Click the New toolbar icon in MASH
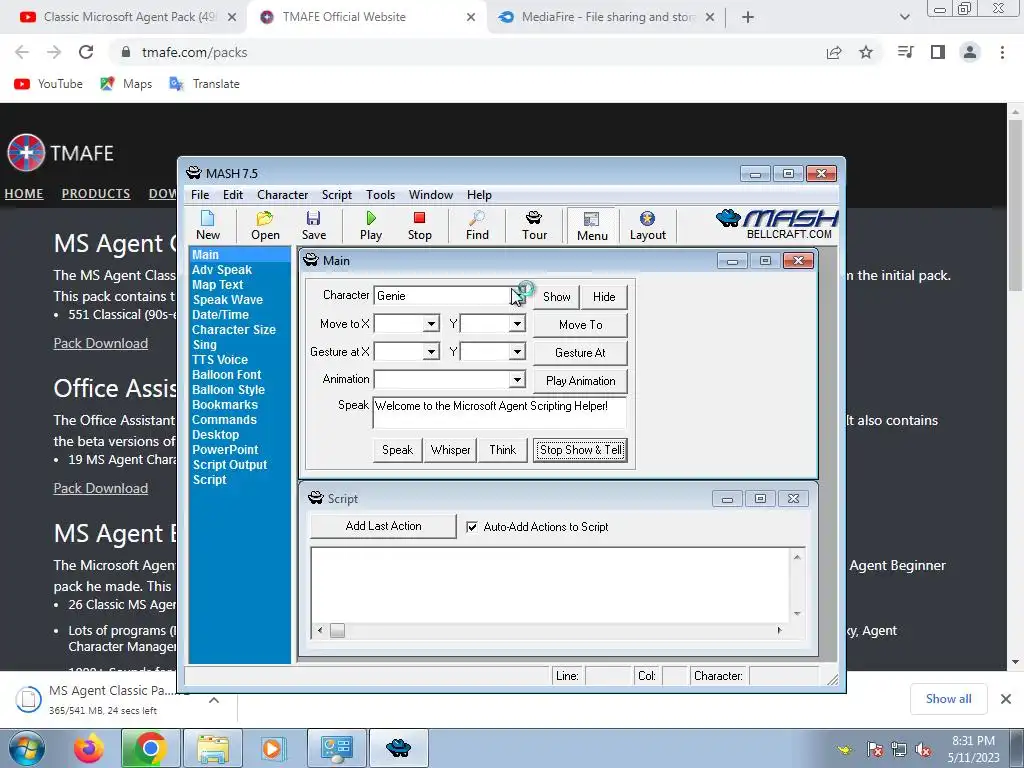 point(208,225)
